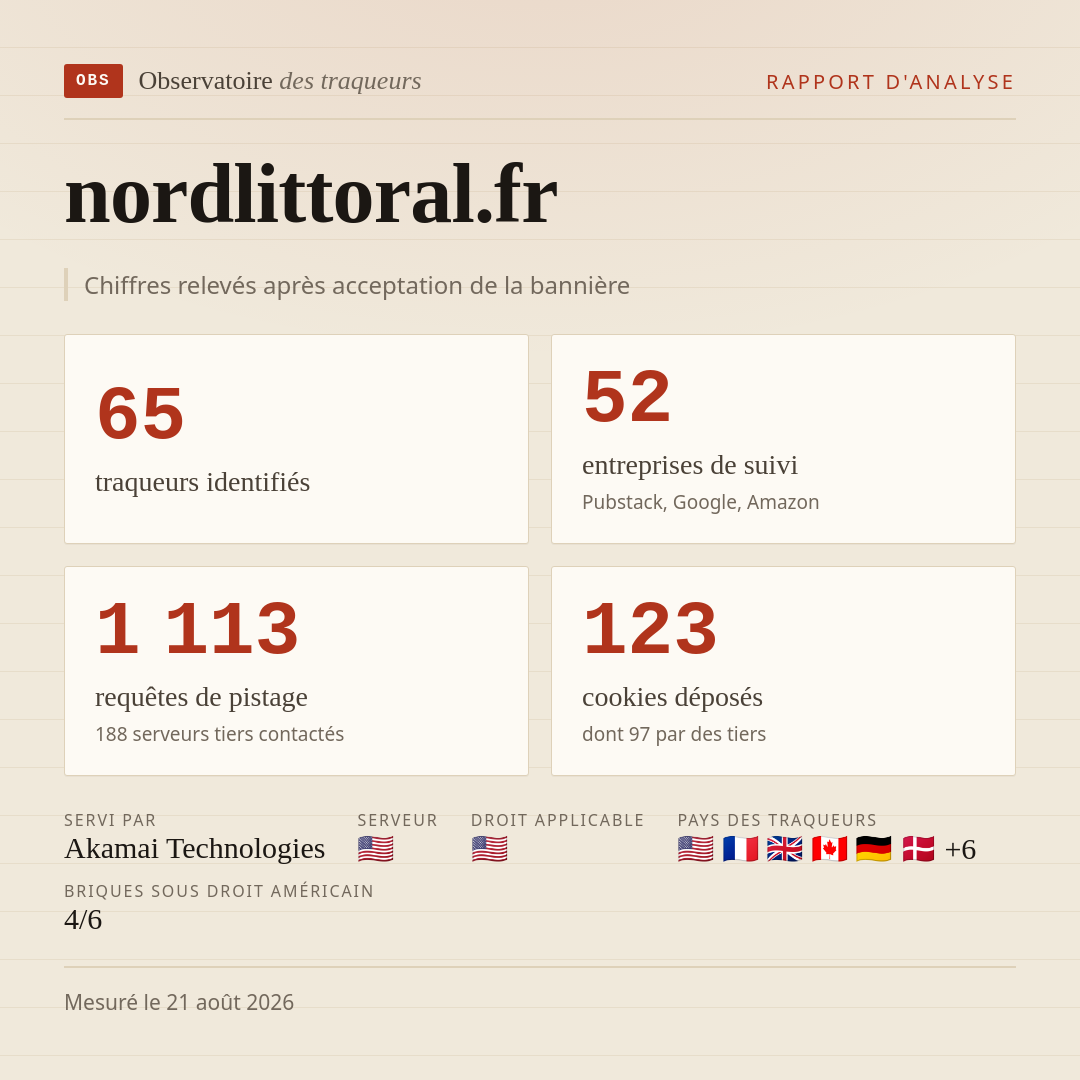Click the DROIT APPLICABLE label
The height and width of the screenshot is (1080, 1080).
[x=557, y=820]
